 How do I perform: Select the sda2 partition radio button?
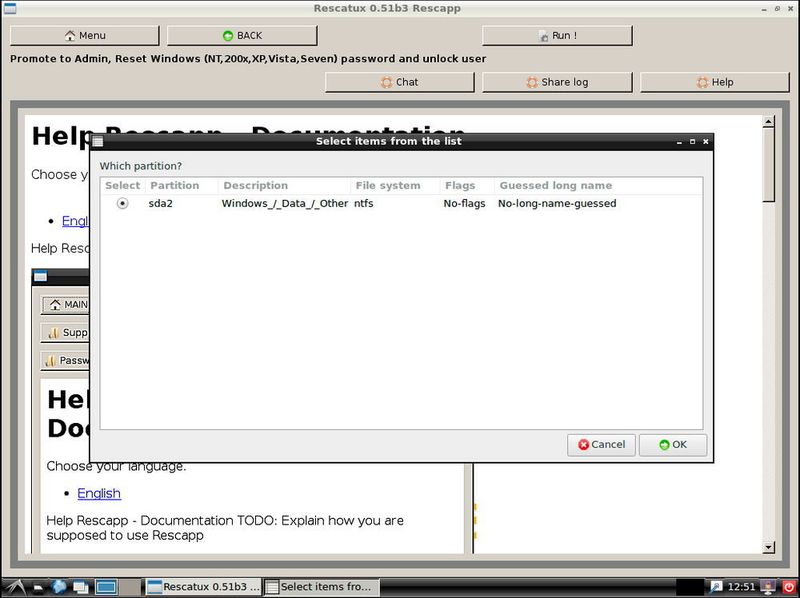click(122, 203)
